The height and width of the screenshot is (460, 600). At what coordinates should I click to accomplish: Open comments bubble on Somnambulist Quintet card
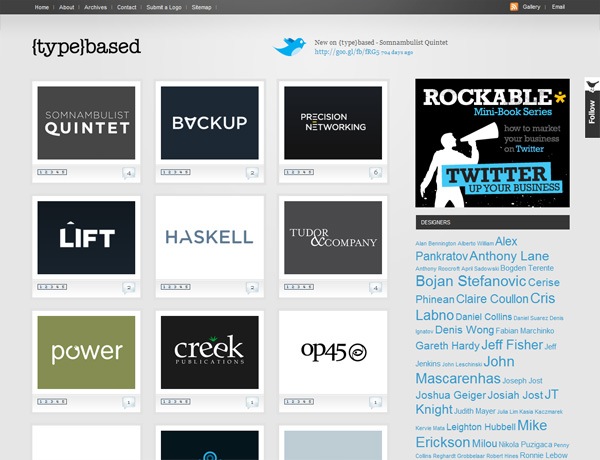(129, 173)
